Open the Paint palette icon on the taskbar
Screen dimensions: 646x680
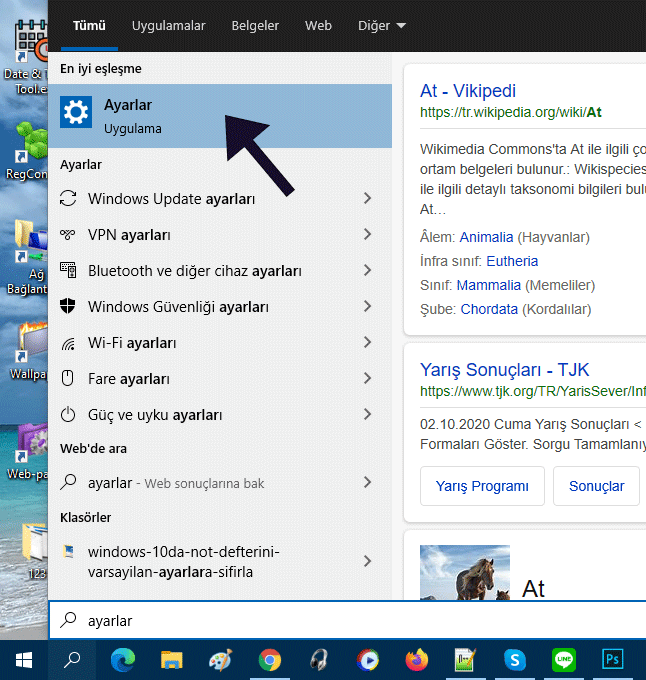pyautogui.click(x=221, y=660)
